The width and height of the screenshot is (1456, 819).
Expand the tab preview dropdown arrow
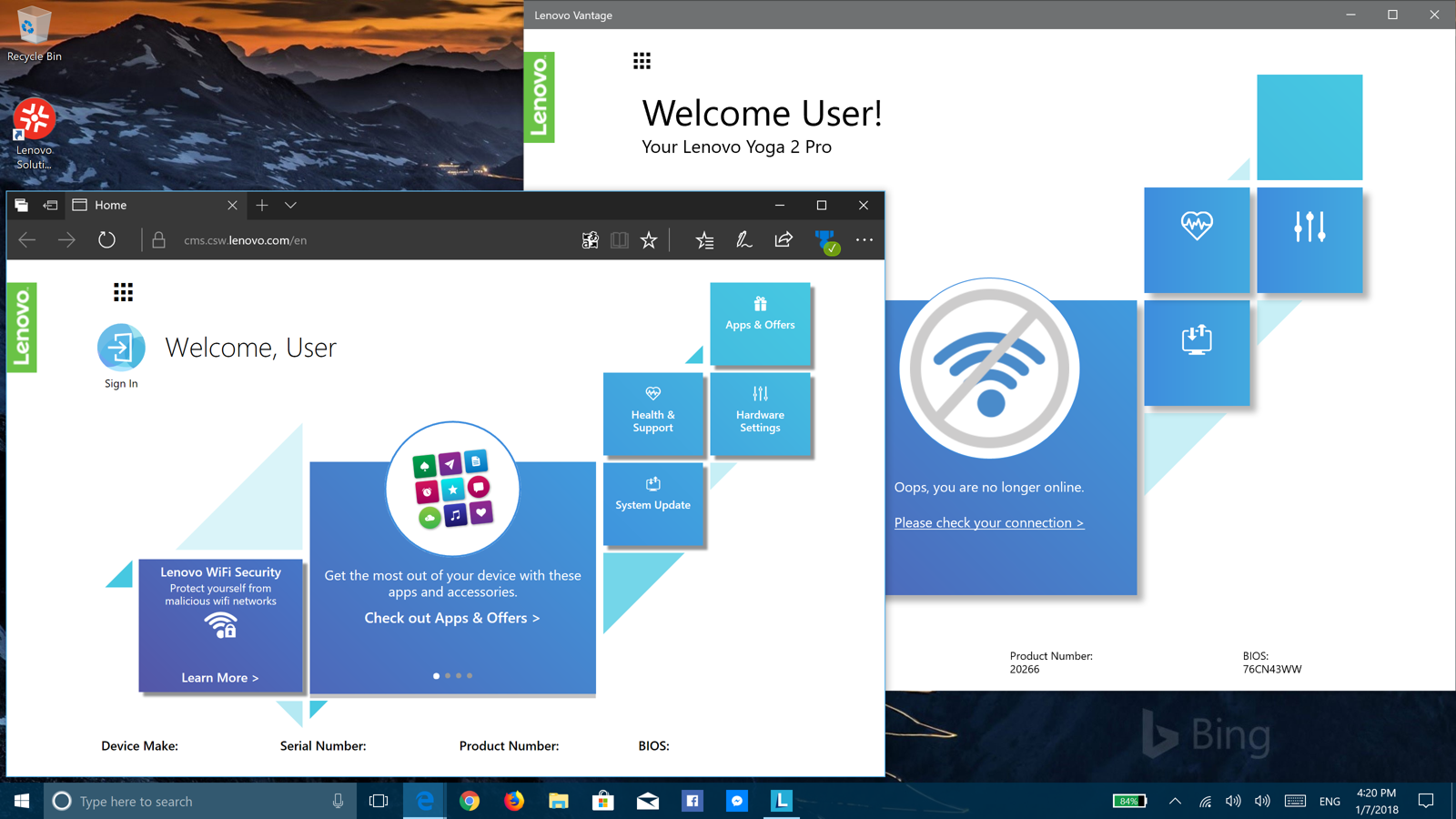291,206
